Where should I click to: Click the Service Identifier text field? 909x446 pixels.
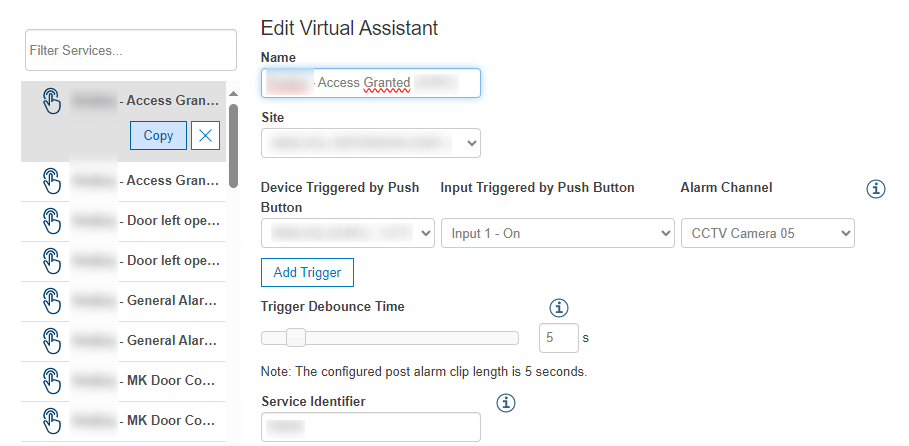point(370,428)
